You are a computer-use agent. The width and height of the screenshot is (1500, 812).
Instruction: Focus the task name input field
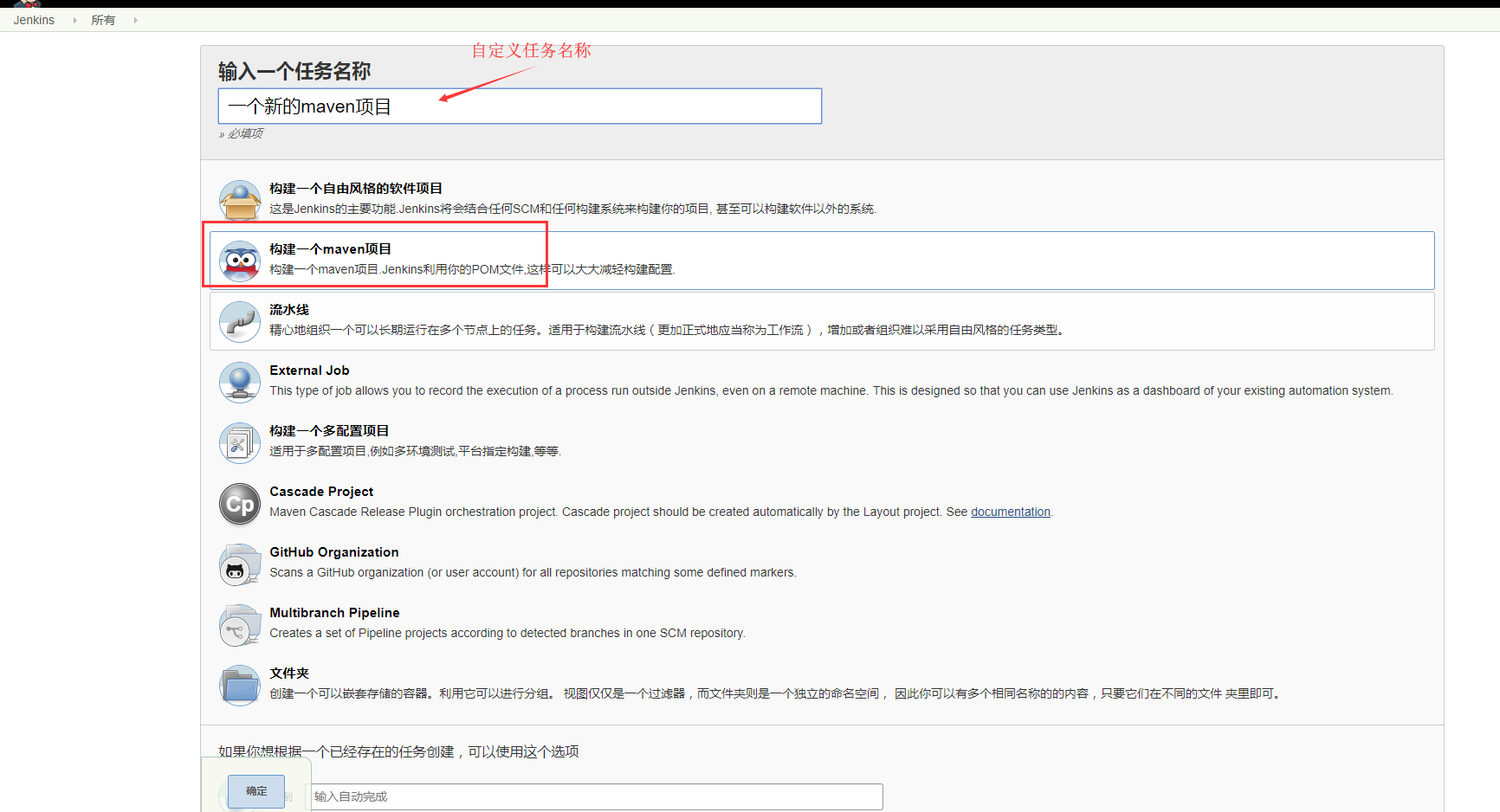520,106
